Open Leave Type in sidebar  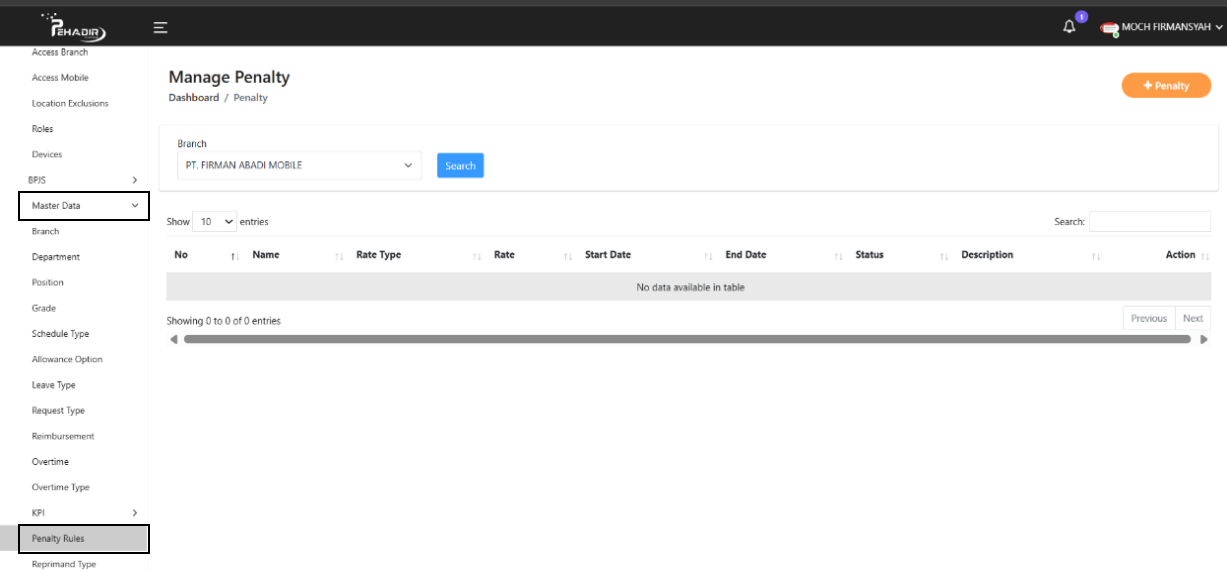[x=53, y=385]
